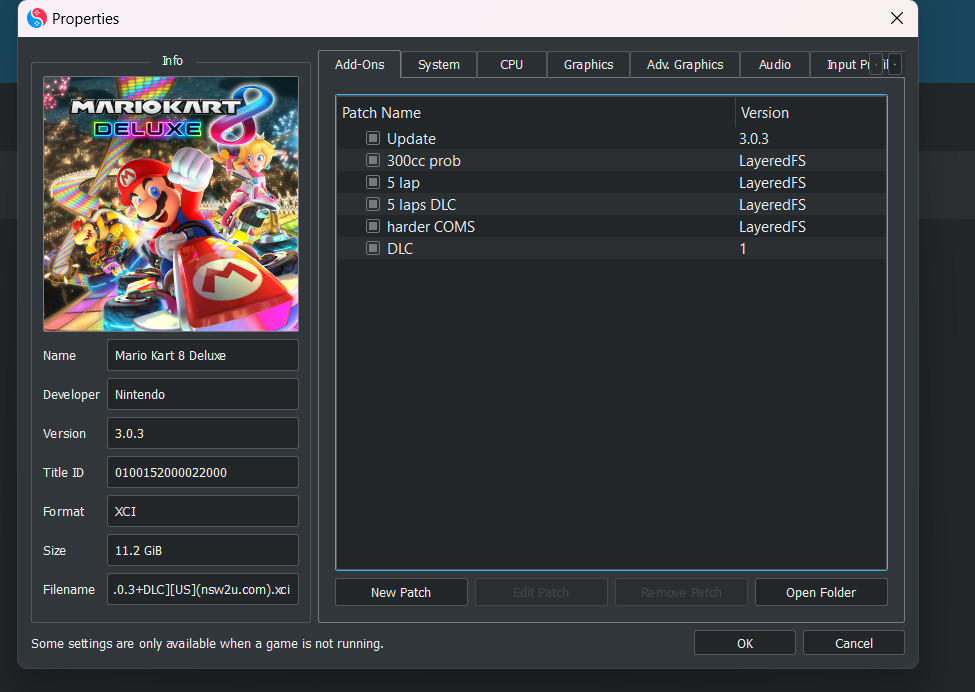Click LayeredFS in the harder COMS row
The width and height of the screenshot is (975, 692).
tap(772, 226)
